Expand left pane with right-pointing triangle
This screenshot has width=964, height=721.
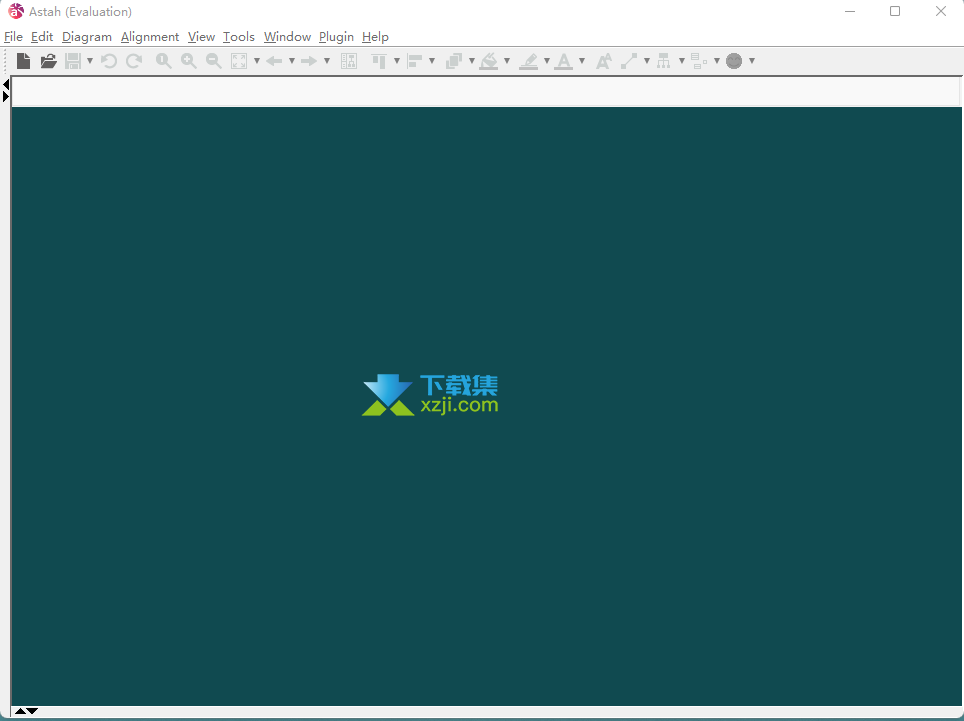[x=6, y=96]
